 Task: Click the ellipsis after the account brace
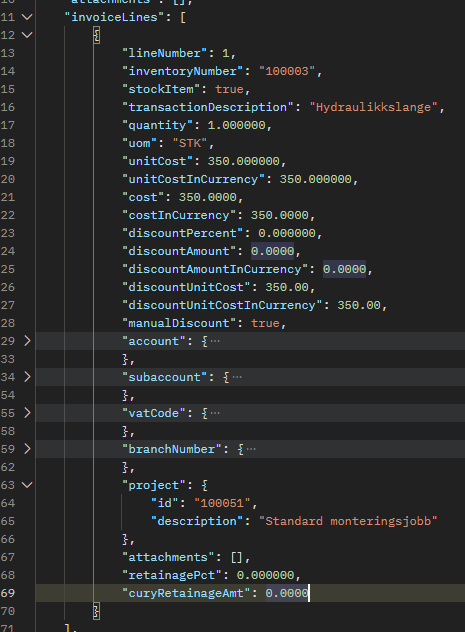pyautogui.click(x=215, y=341)
